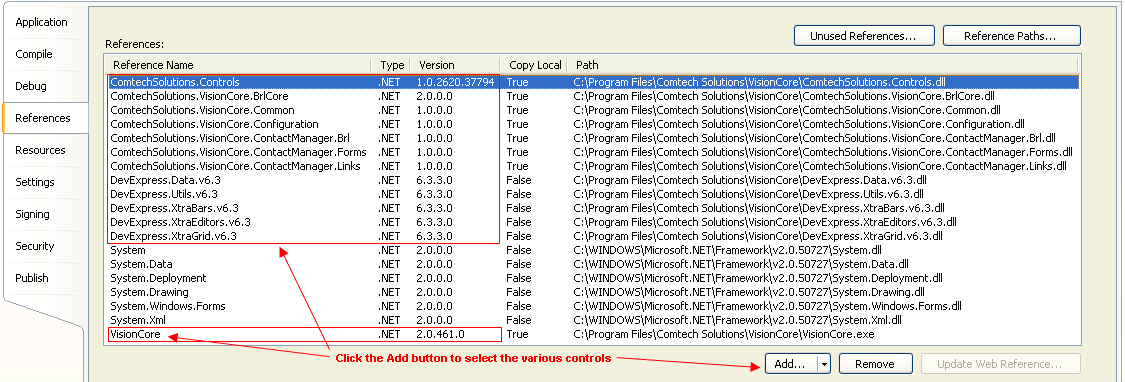Screen dimensions: 1125x382
Task: Select ComtechSolutions.VisionCore.BrlCore reference
Action: [x=593, y=96]
